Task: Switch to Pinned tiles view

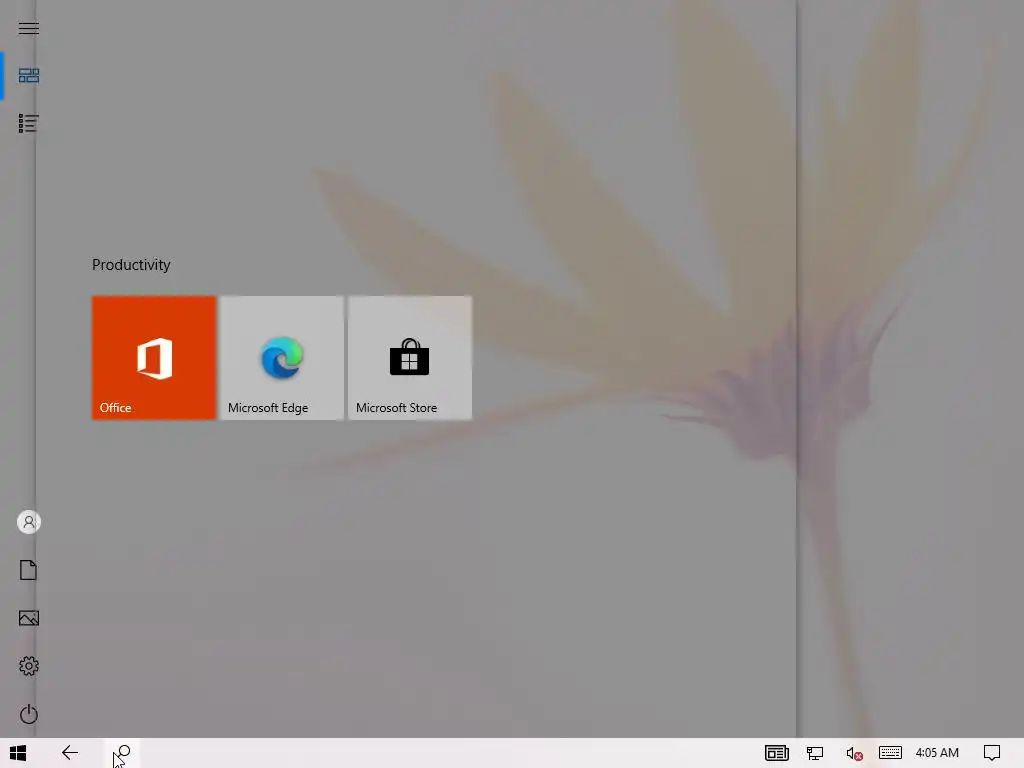Action: pos(29,76)
